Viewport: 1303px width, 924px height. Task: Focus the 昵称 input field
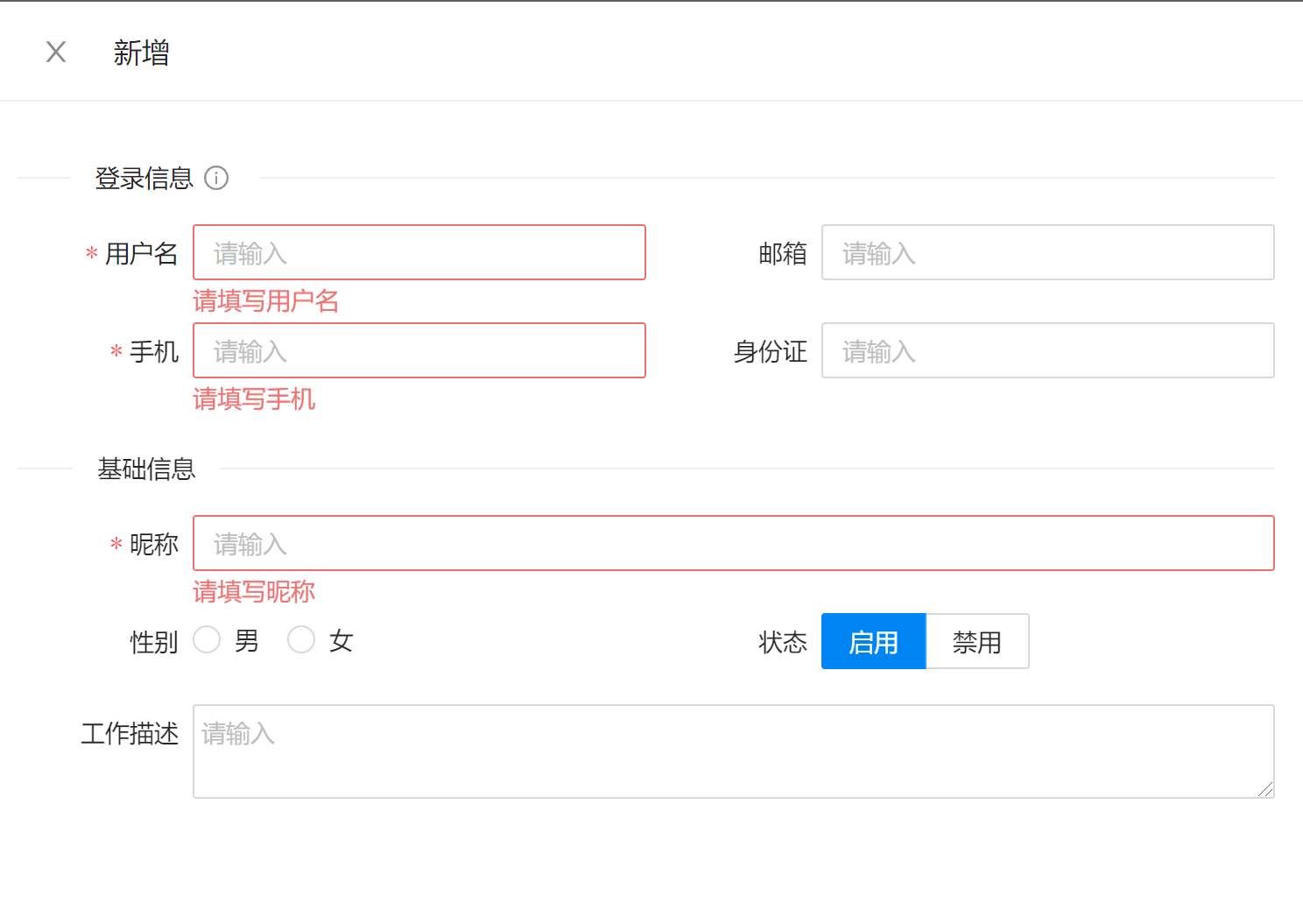point(733,544)
